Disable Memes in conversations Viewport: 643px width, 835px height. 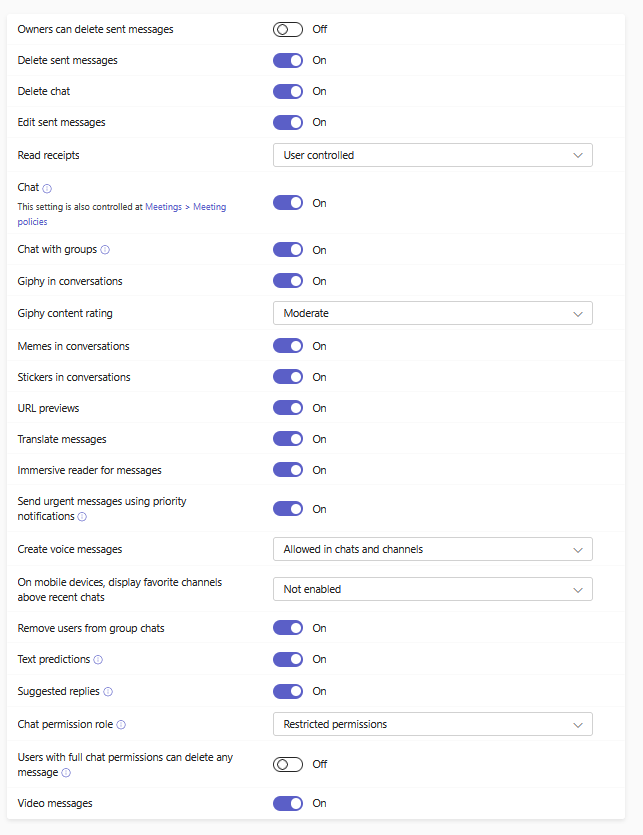coord(288,346)
